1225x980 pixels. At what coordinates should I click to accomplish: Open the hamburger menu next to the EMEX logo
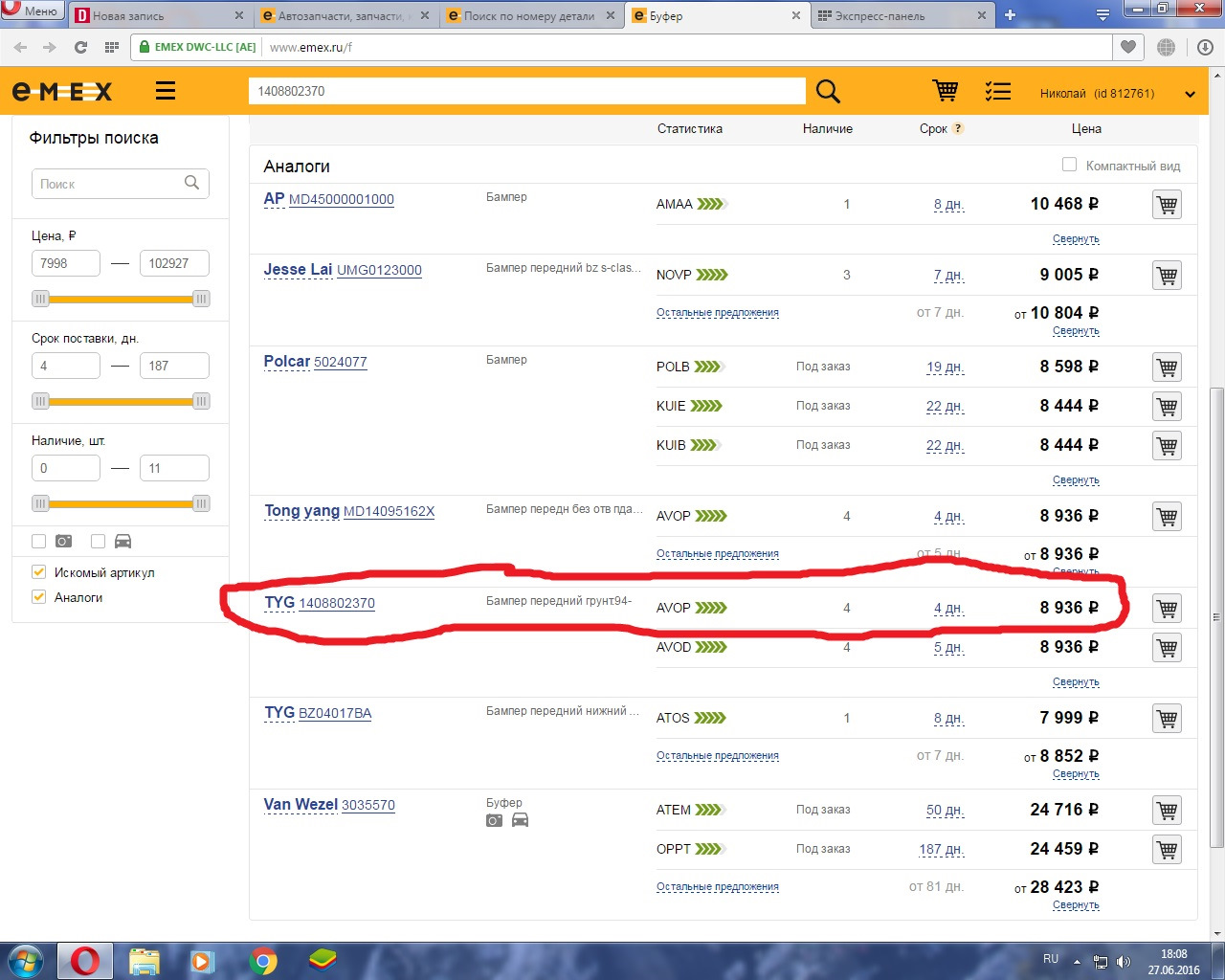(x=166, y=91)
